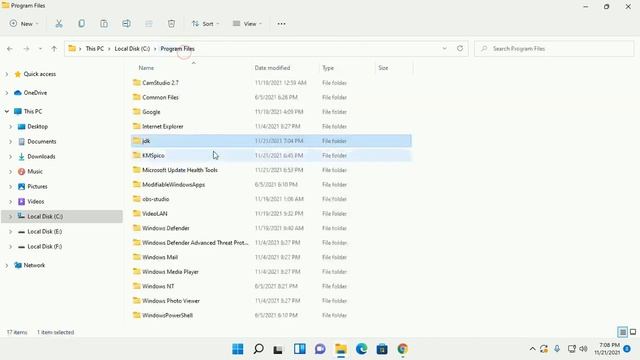
Task: Launch Google Chrome from taskbar
Action: click(x=402, y=349)
